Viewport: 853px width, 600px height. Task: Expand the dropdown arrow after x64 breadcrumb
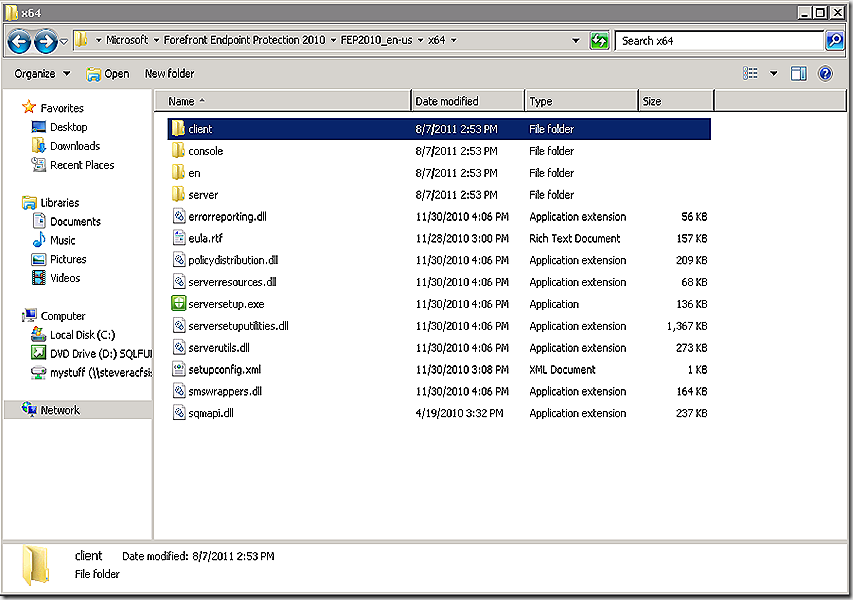pyautogui.click(x=454, y=40)
